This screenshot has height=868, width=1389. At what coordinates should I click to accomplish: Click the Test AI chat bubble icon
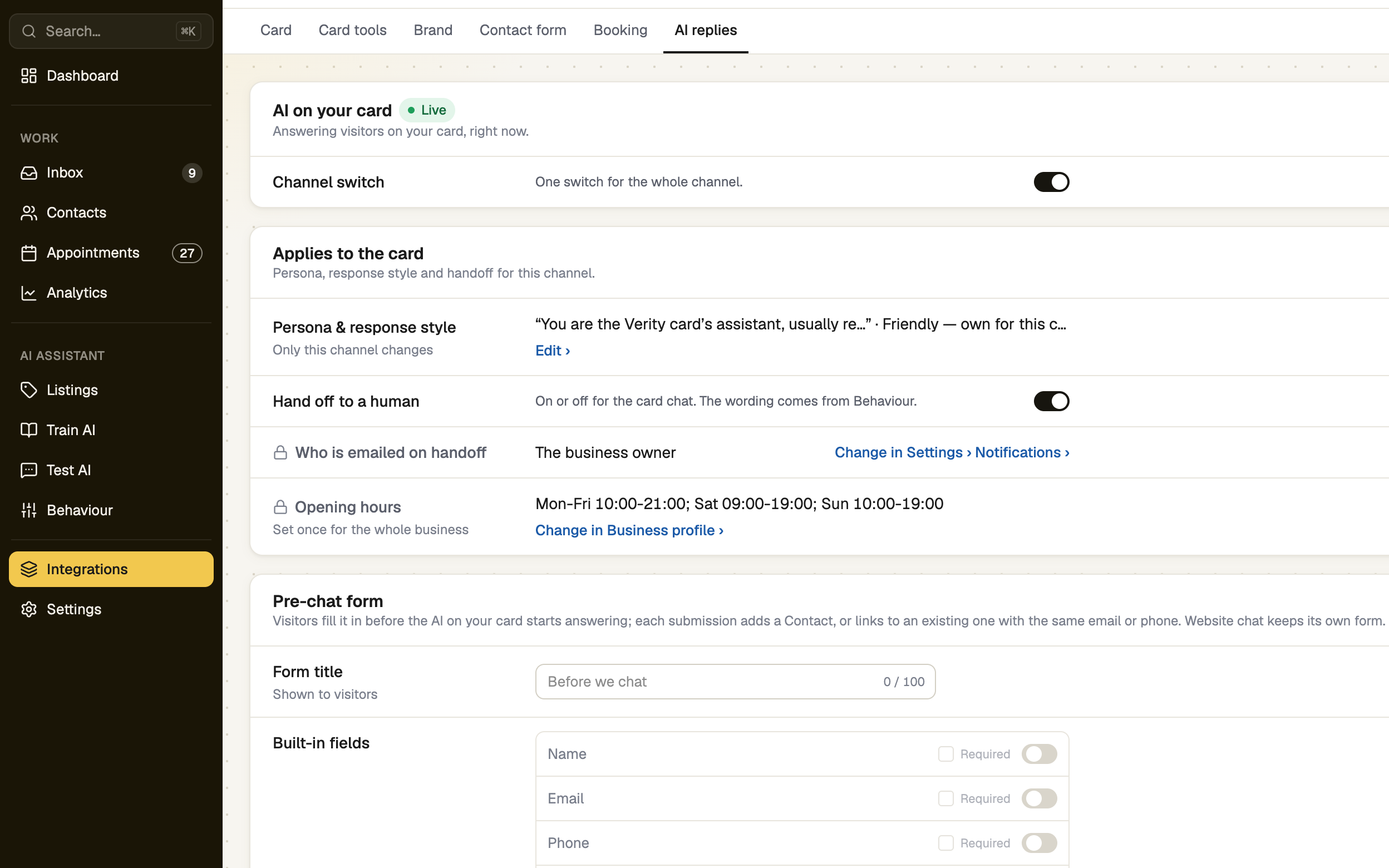(29, 471)
